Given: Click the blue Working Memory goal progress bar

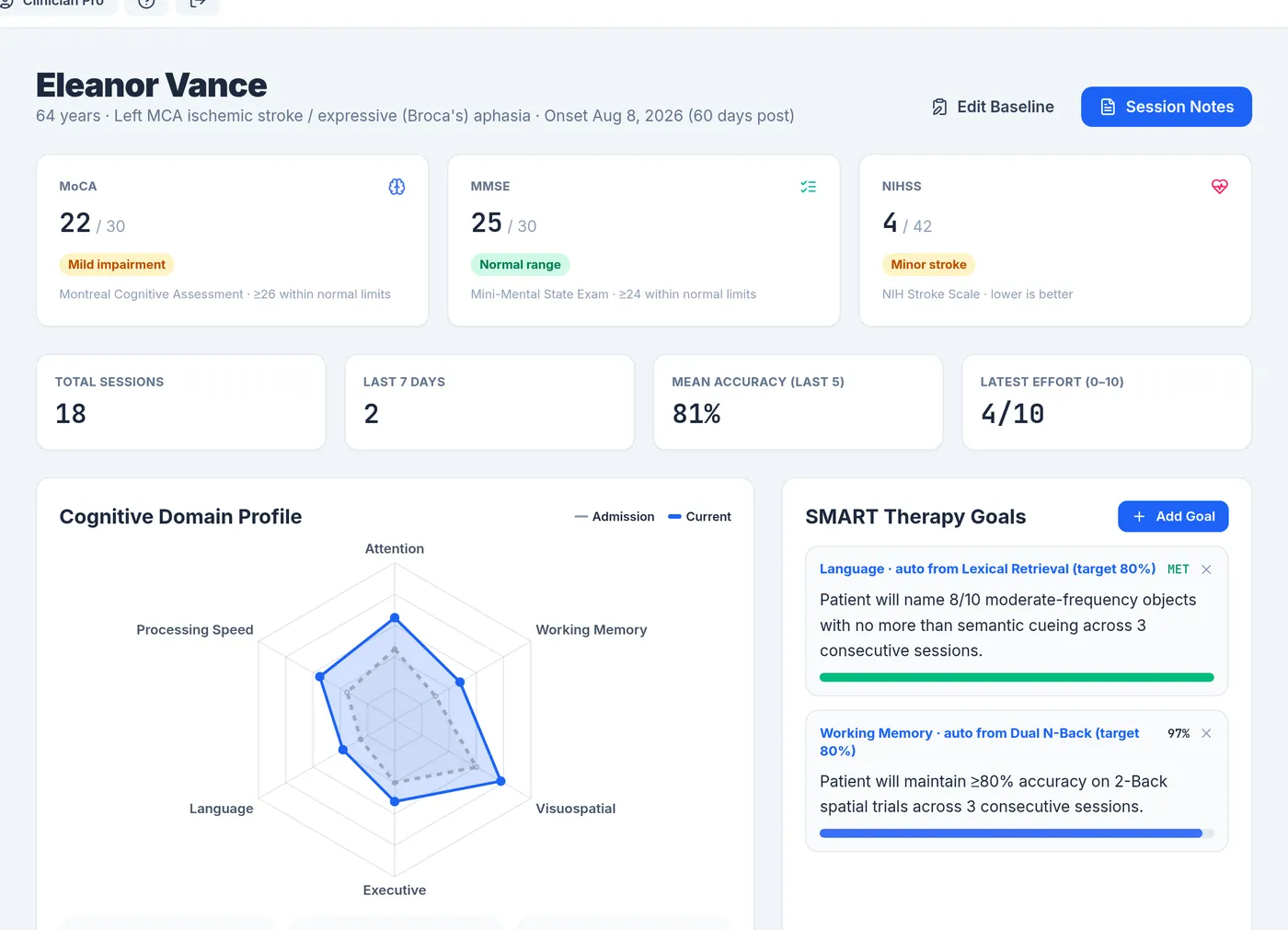Looking at the screenshot, I should coord(1017,833).
